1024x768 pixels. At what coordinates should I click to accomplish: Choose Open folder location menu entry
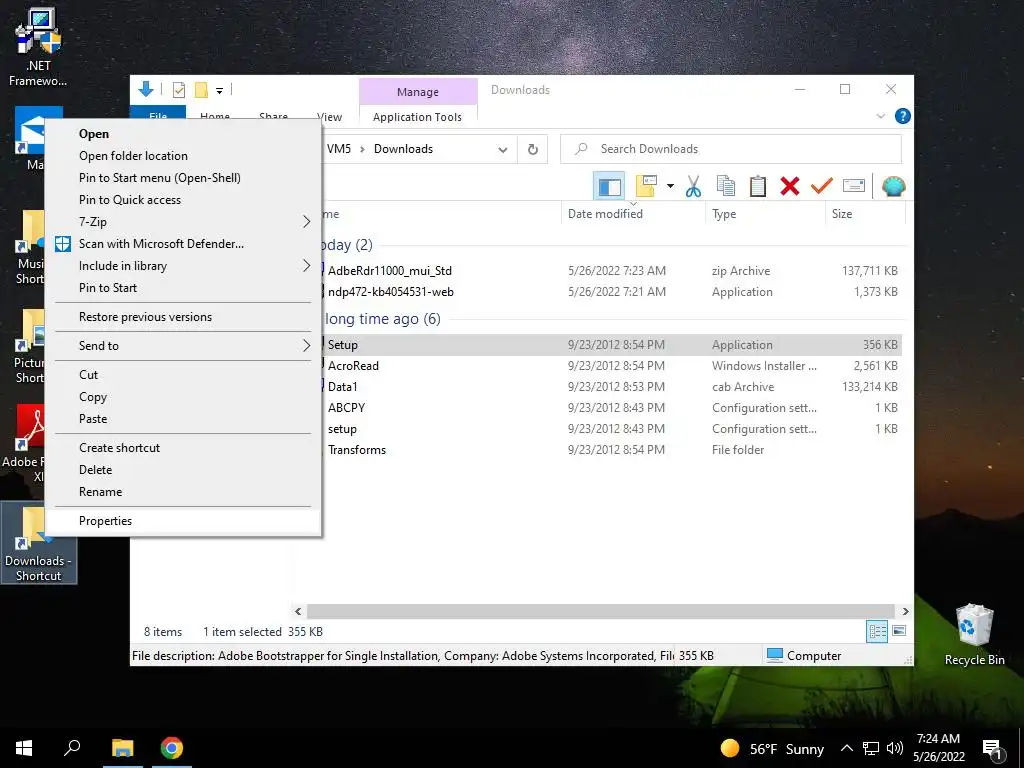184,155
